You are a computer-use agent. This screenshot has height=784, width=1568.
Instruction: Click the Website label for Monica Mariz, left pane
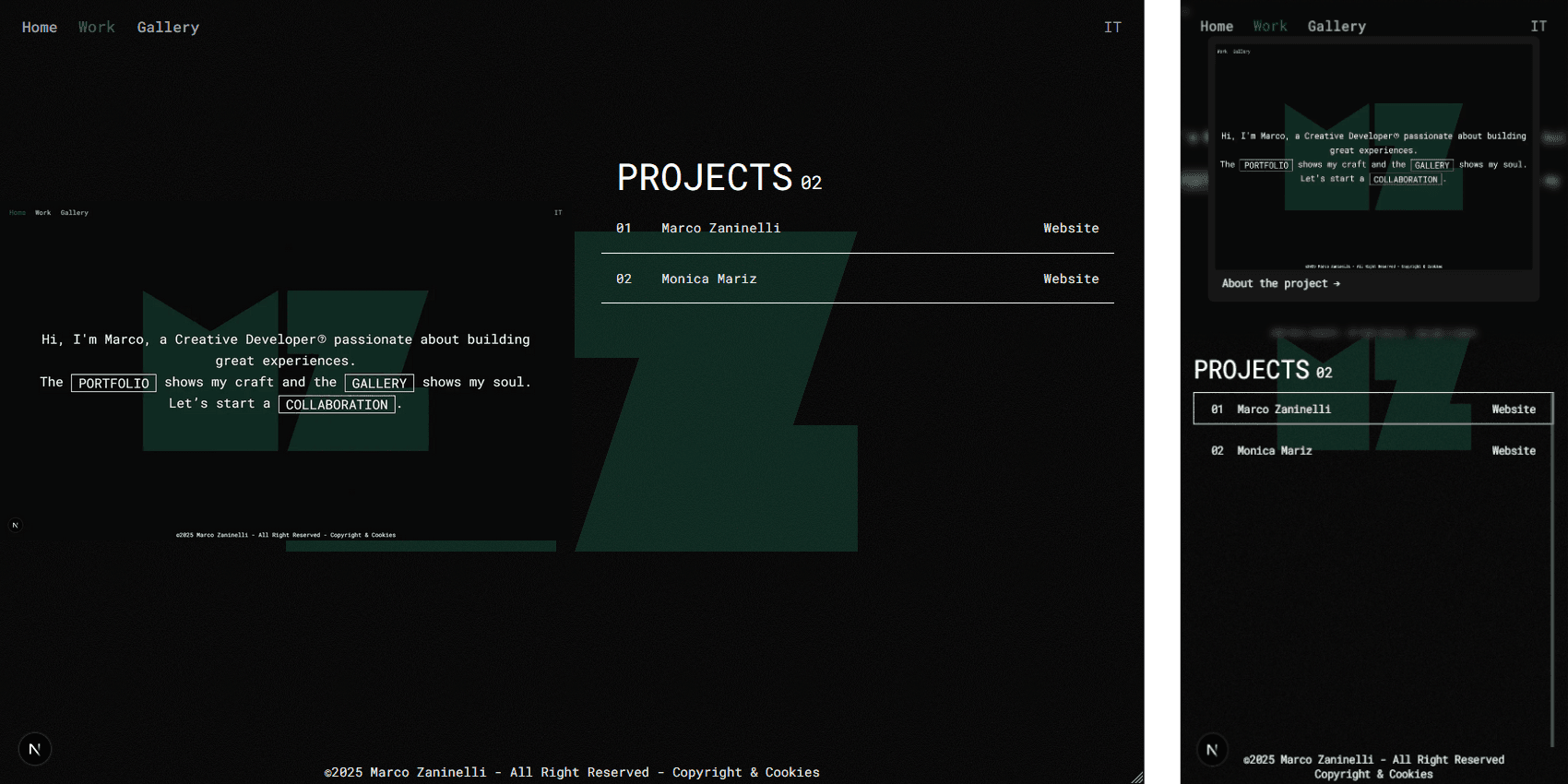(1071, 279)
